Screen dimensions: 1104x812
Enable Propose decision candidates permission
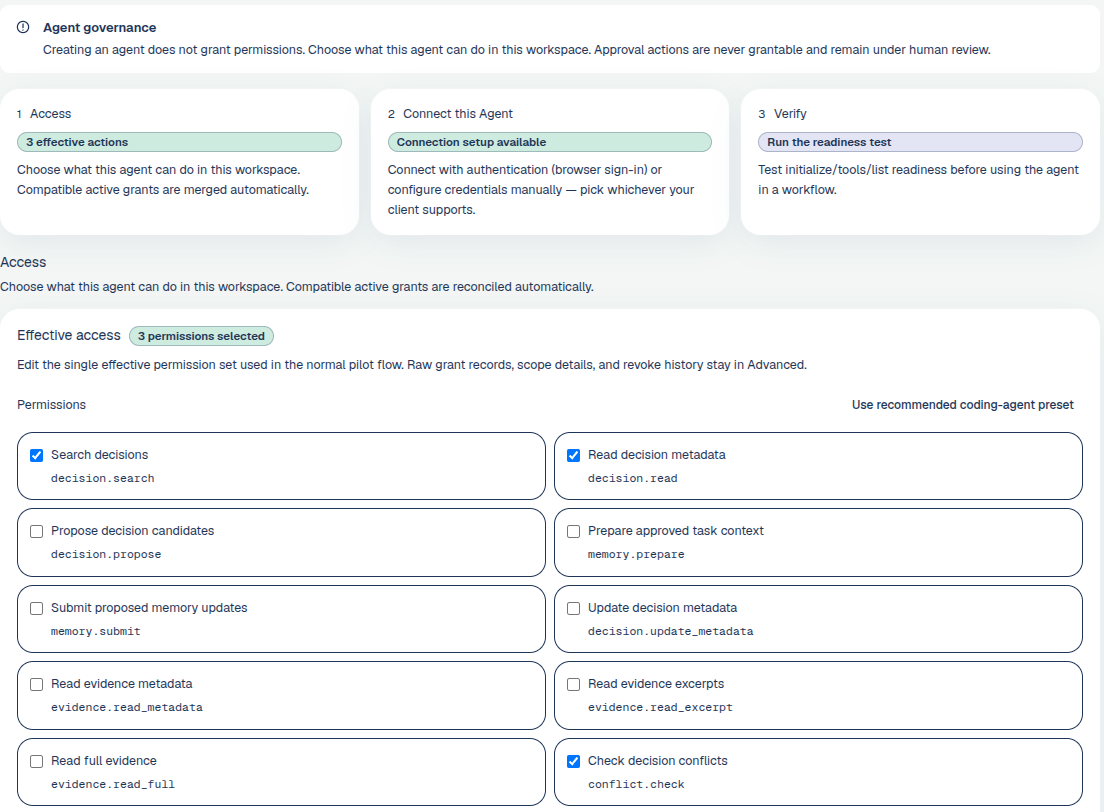tap(37, 532)
